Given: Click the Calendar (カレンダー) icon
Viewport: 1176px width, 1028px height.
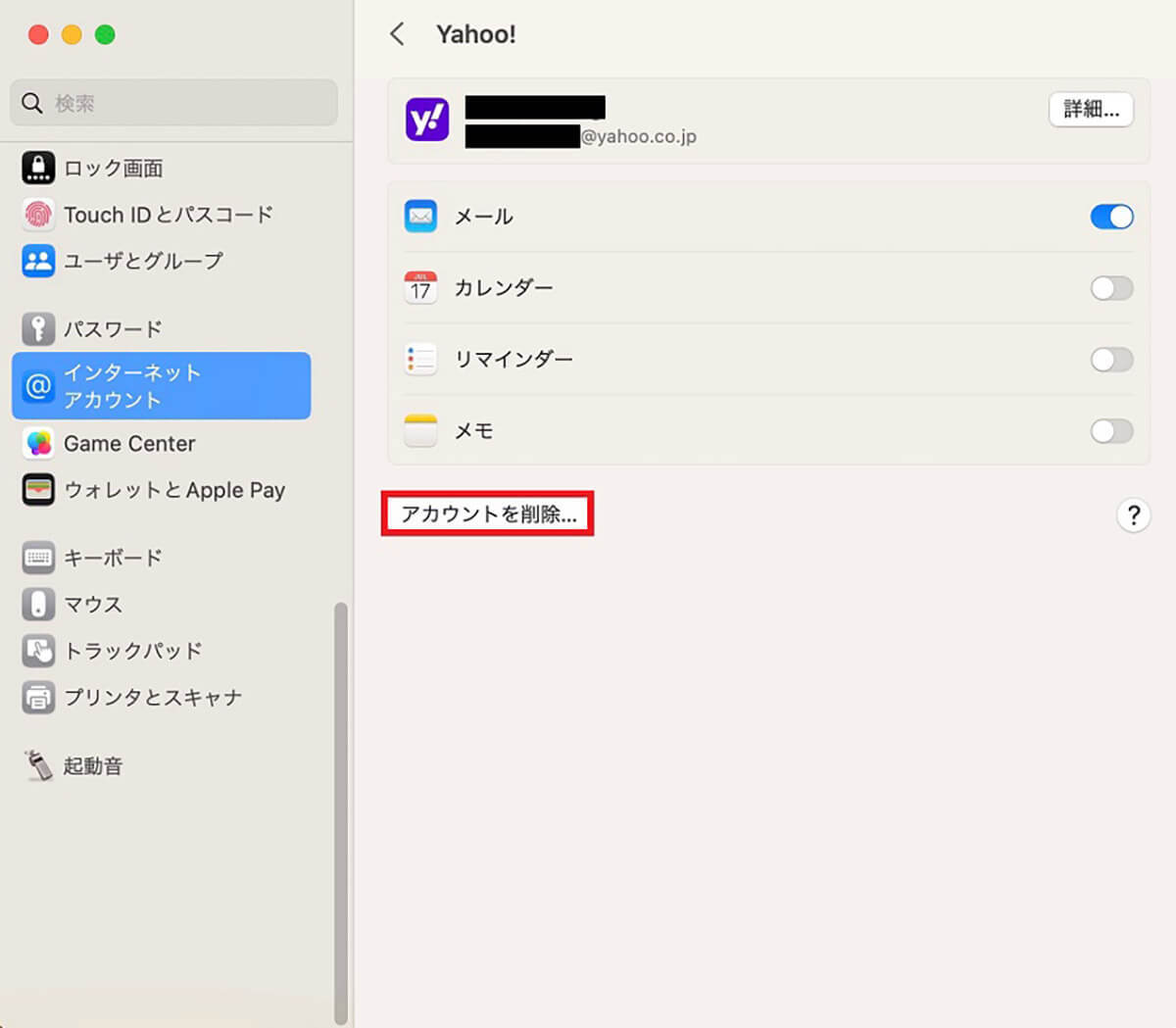Looking at the screenshot, I should click(420, 287).
